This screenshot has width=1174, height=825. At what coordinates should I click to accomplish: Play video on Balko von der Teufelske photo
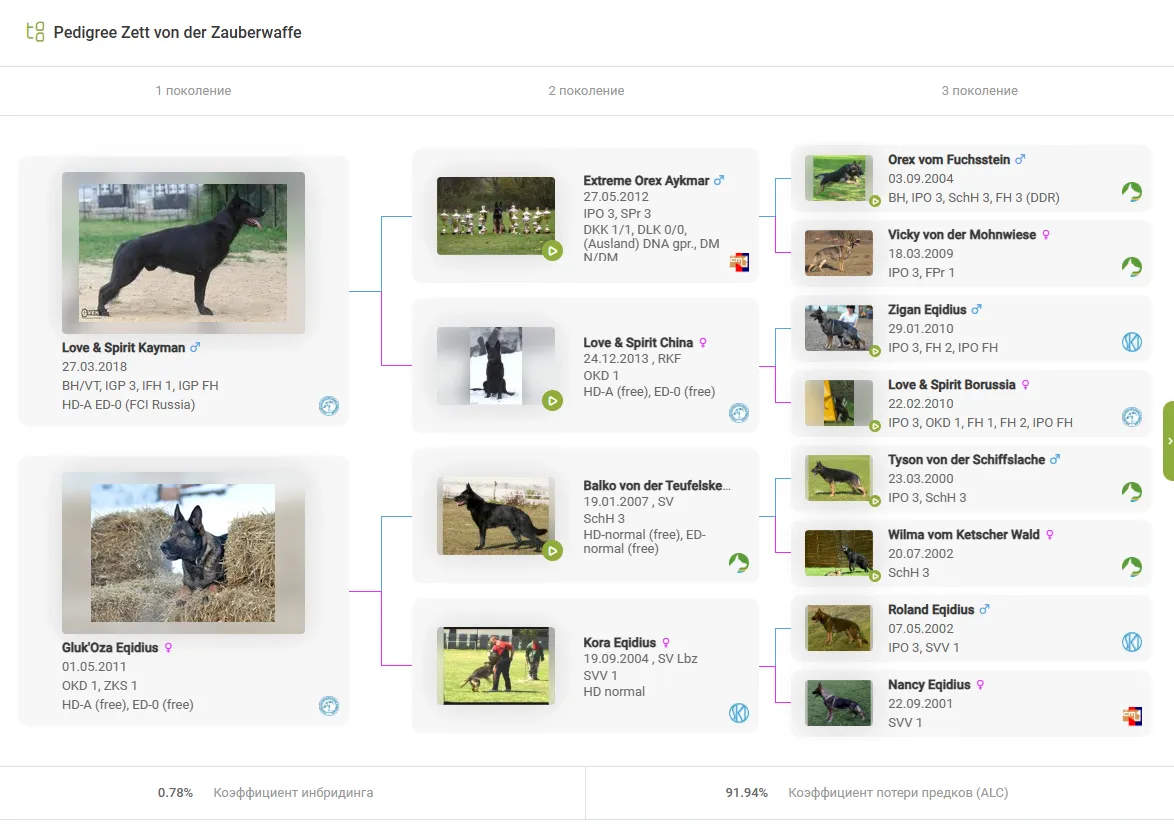552,550
